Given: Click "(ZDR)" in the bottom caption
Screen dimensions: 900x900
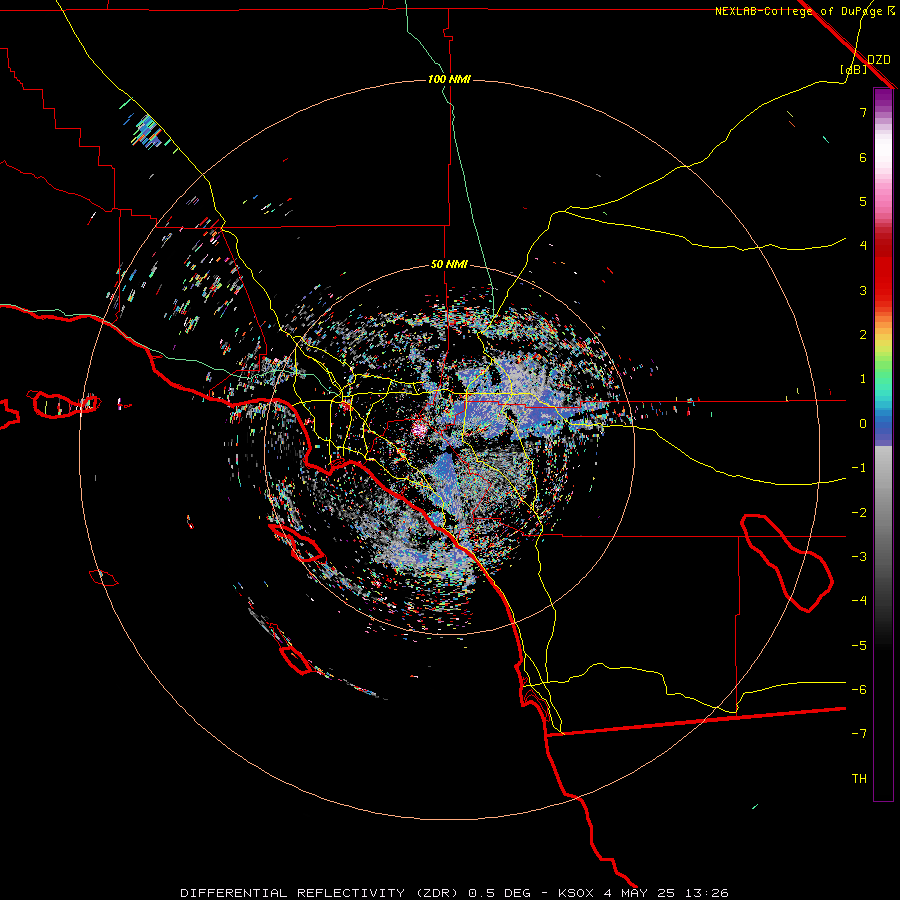Looking at the screenshot, I should pos(437,893).
